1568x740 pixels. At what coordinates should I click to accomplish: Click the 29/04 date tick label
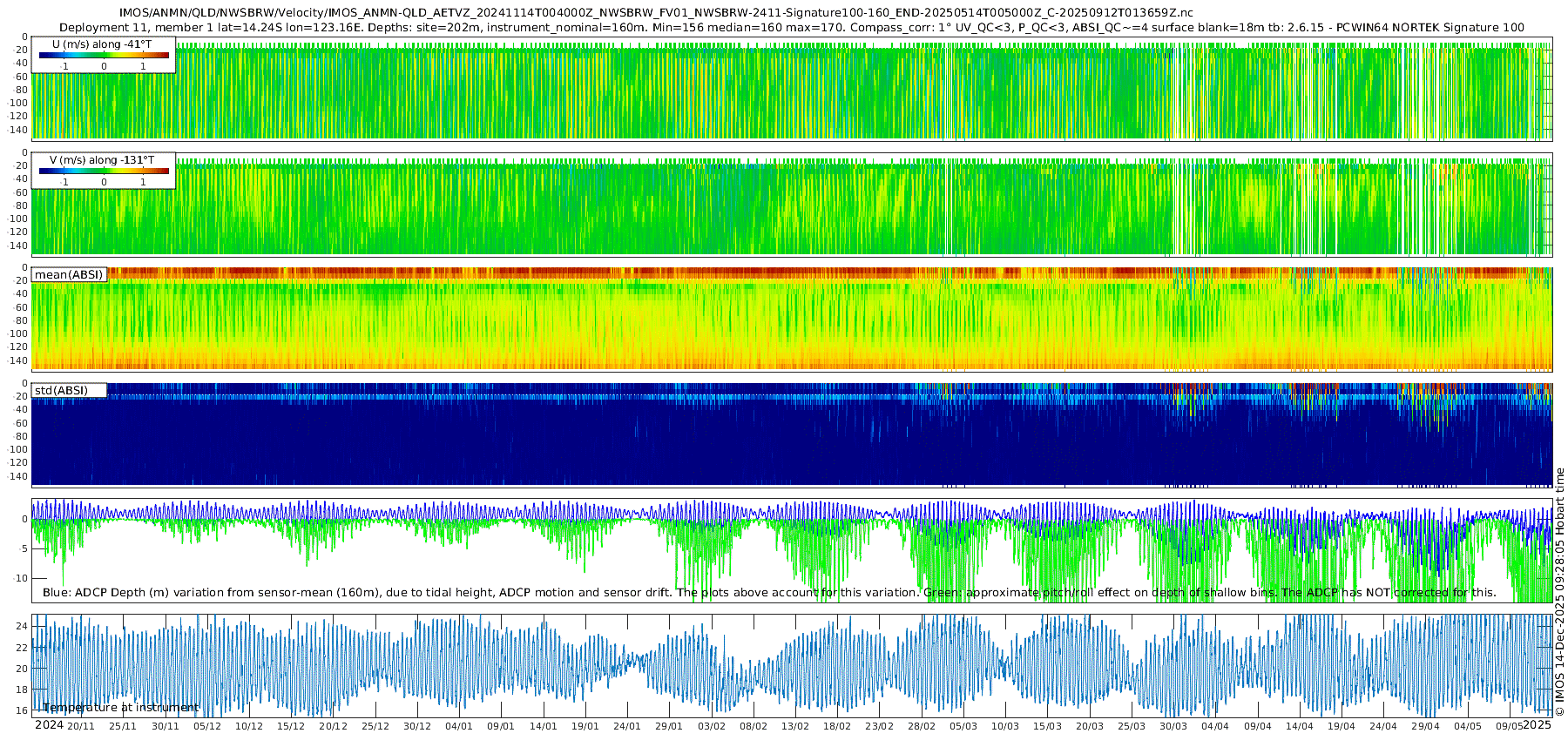coord(1426,726)
